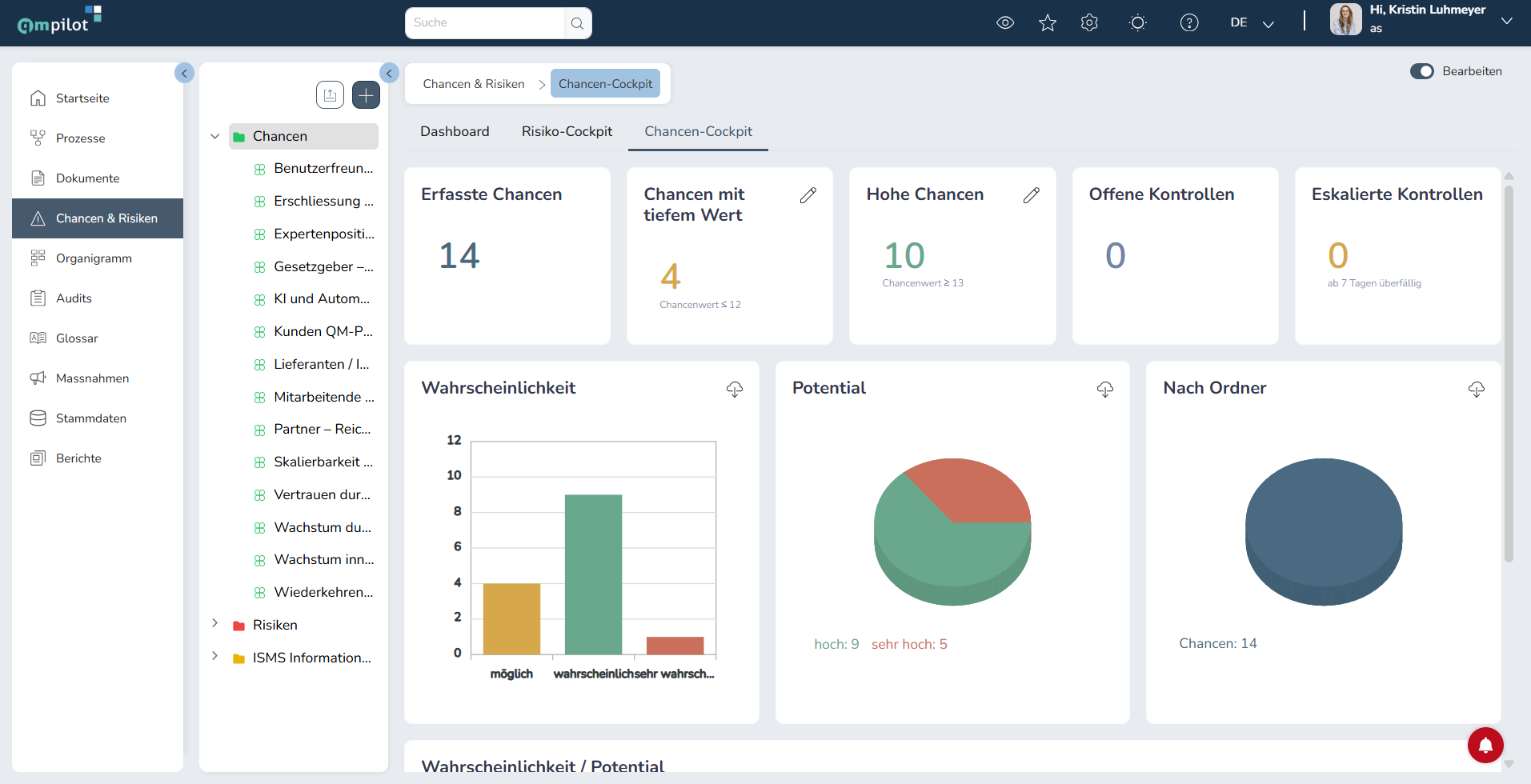The height and width of the screenshot is (784, 1531).
Task: Expand the Risiken folder
Action: pos(214,623)
